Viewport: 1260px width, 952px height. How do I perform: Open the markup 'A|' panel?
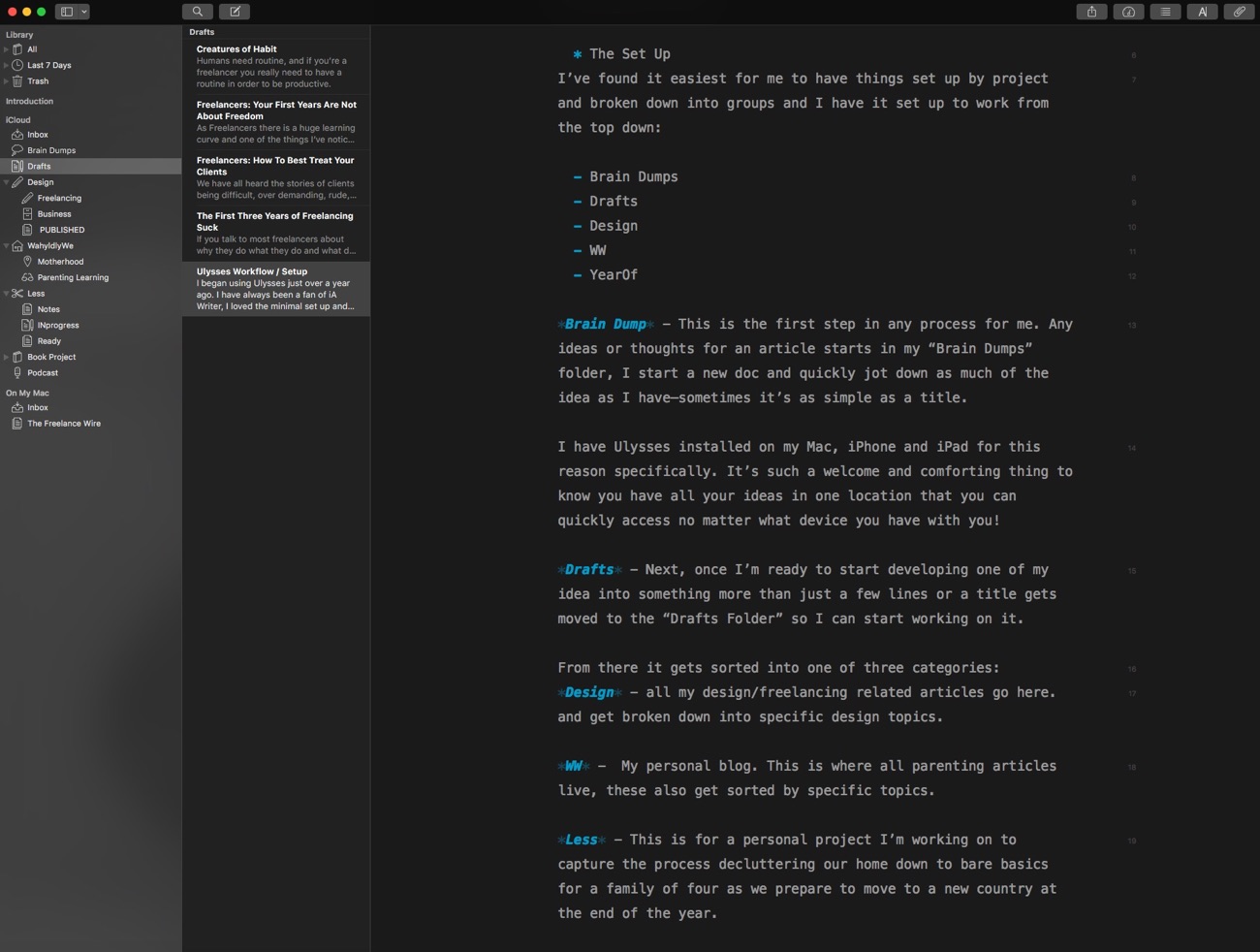[x=1203, y=12]
